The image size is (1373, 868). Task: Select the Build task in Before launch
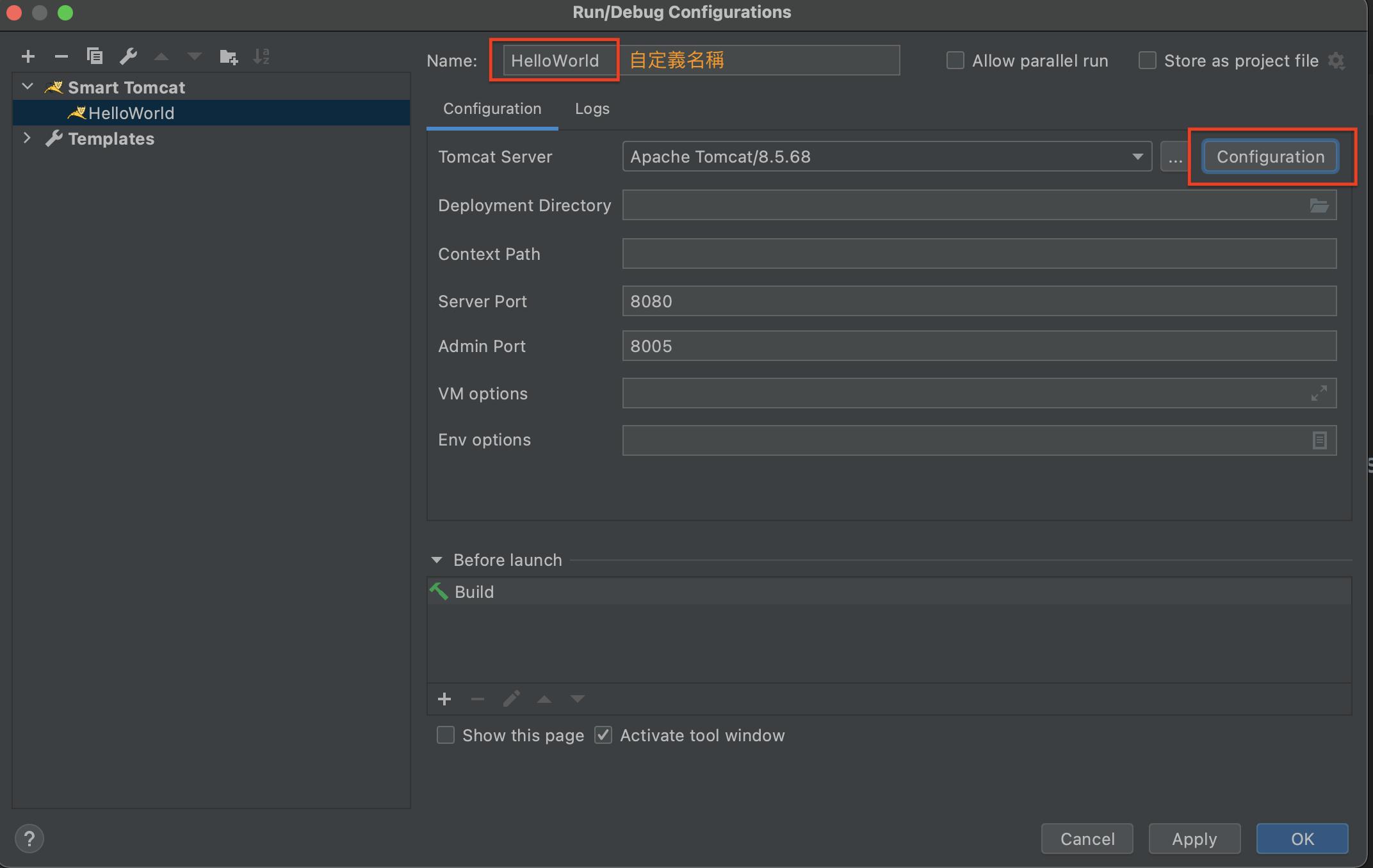point(890,591)
